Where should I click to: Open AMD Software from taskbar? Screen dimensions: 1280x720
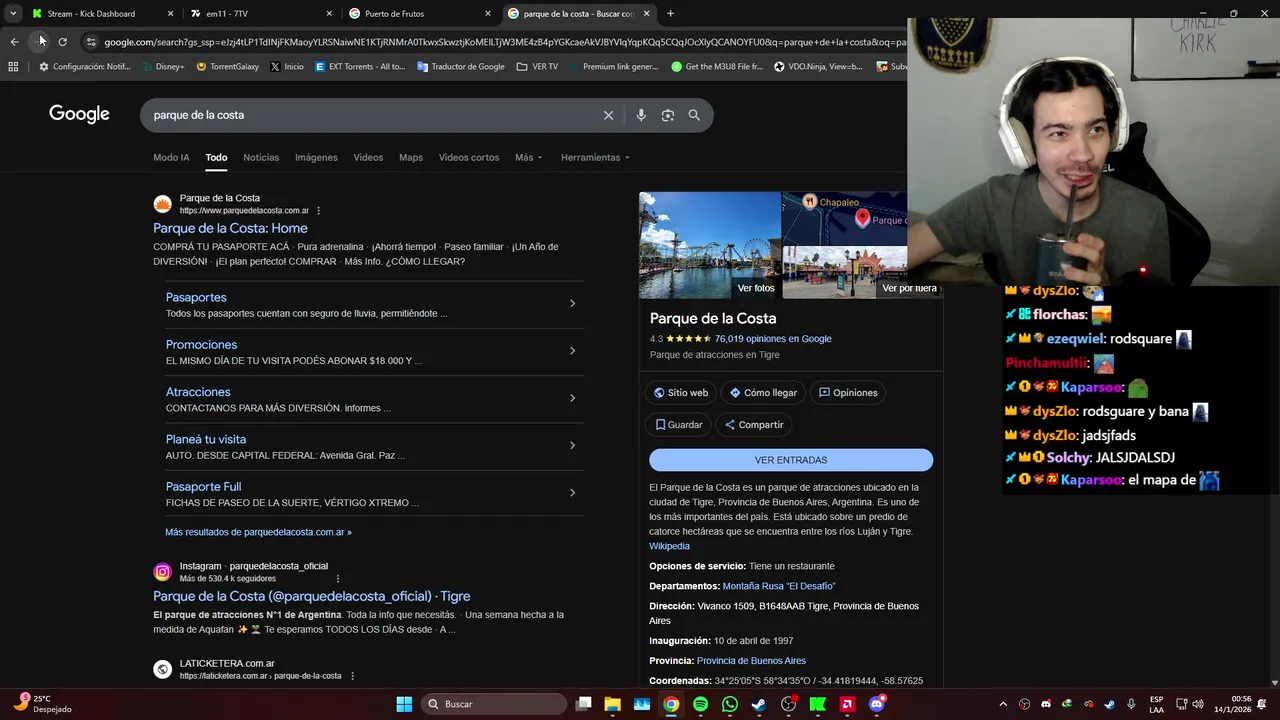coord(847,704)
